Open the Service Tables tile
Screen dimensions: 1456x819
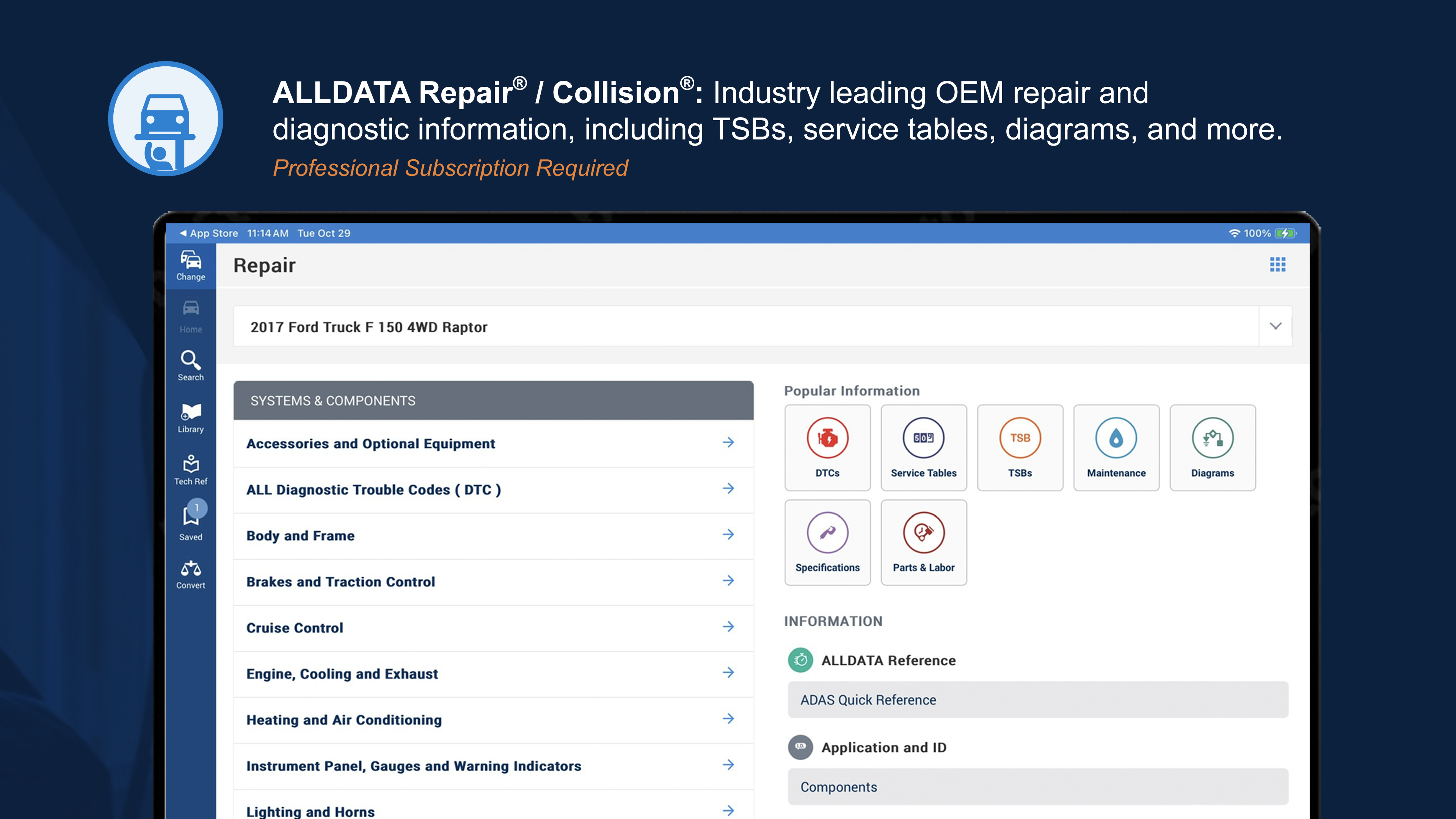point(924,448)
